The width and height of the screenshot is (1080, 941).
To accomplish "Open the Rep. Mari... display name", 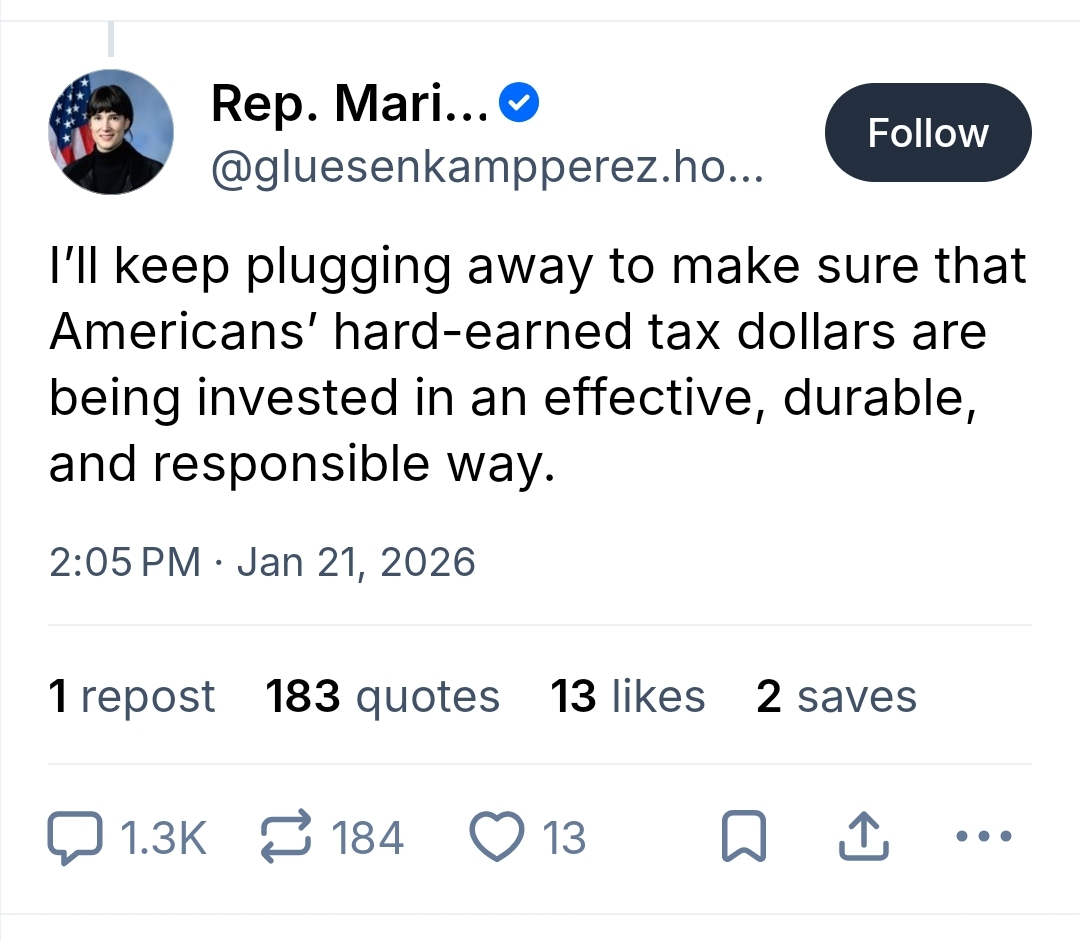I will click(x=350, y=105).
